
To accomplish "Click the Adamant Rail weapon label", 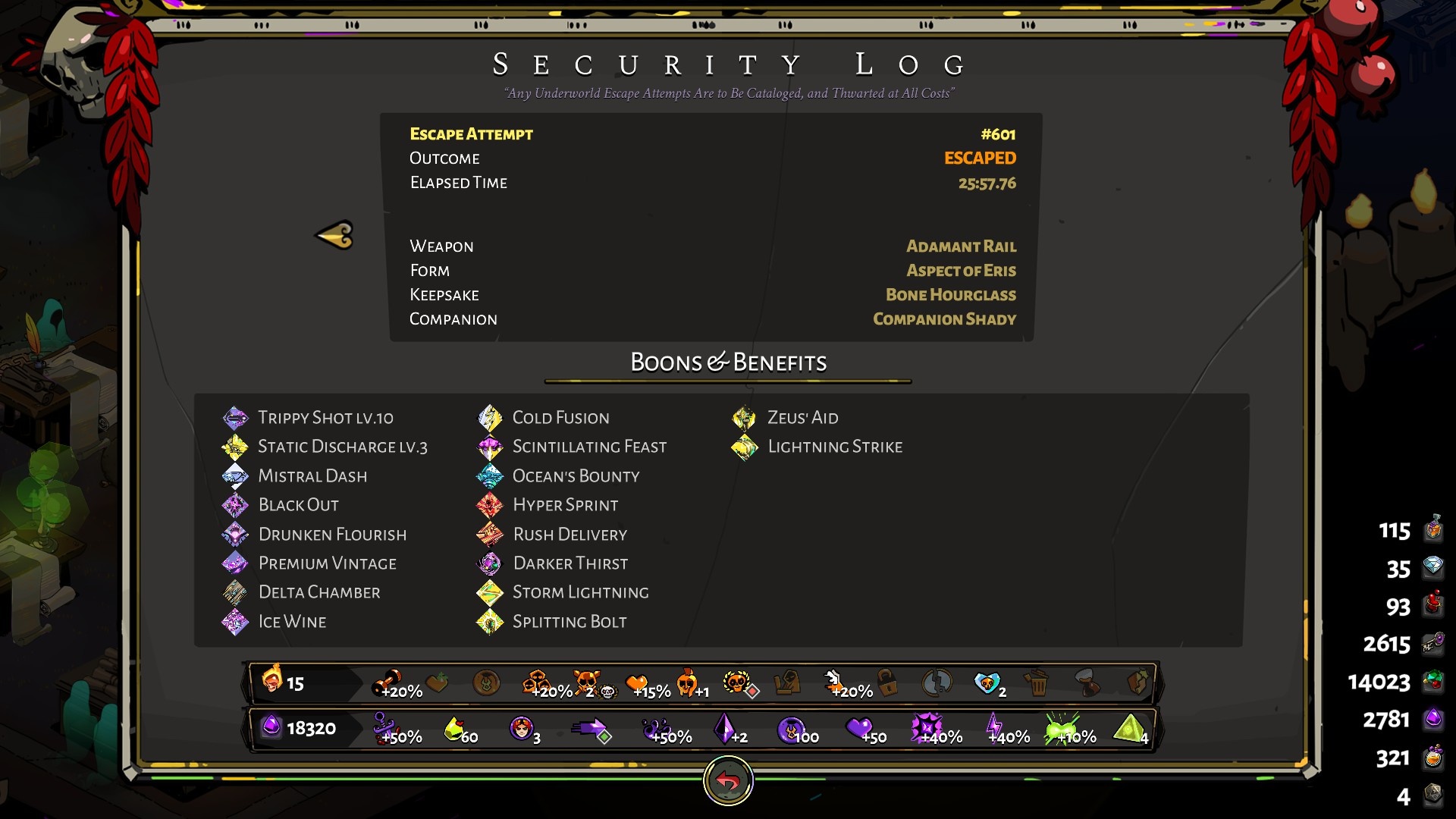I will (x=961, y=246).
